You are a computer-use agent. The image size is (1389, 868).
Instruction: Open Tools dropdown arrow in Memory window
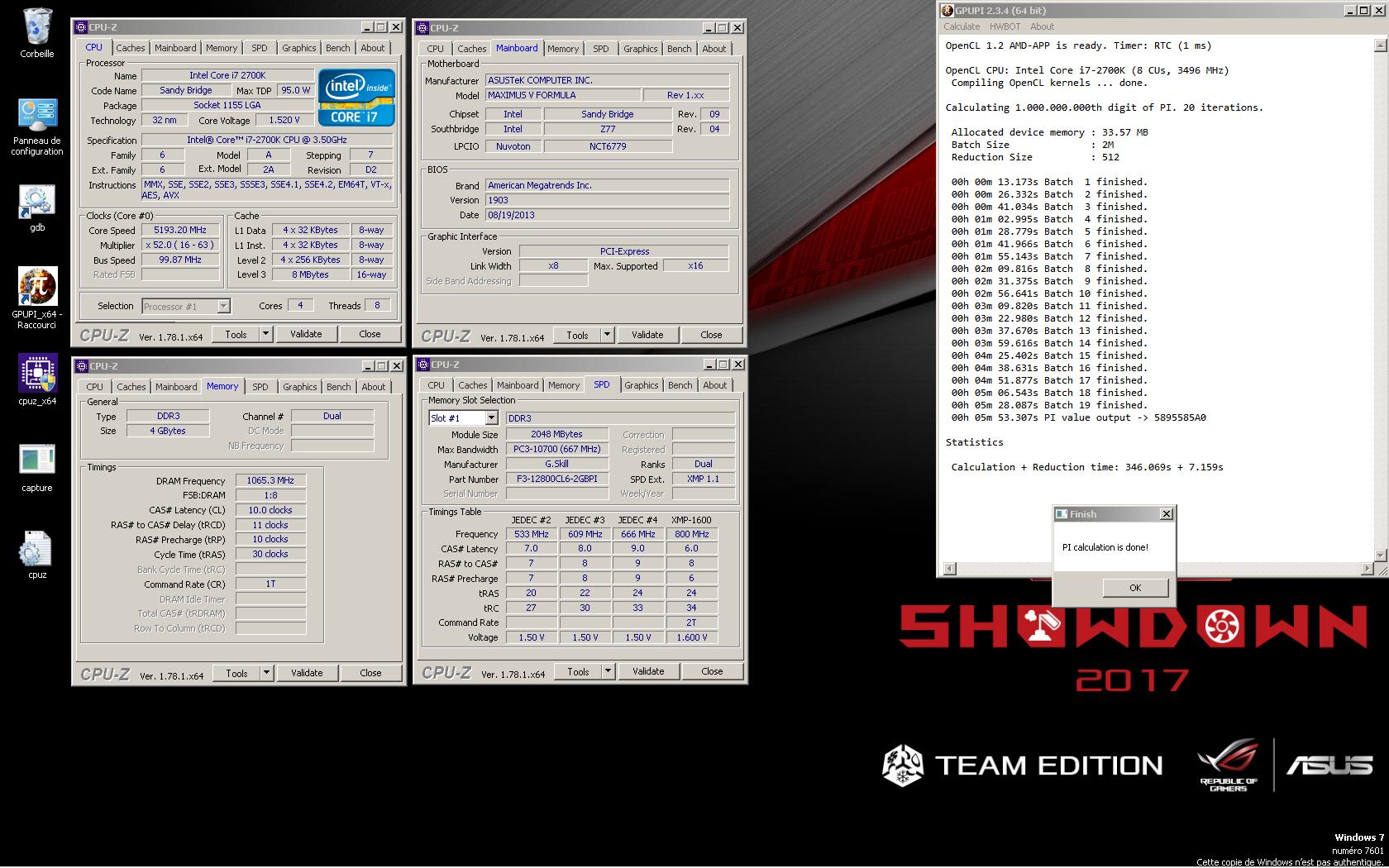pyautogui.click(x=266, y=673)
